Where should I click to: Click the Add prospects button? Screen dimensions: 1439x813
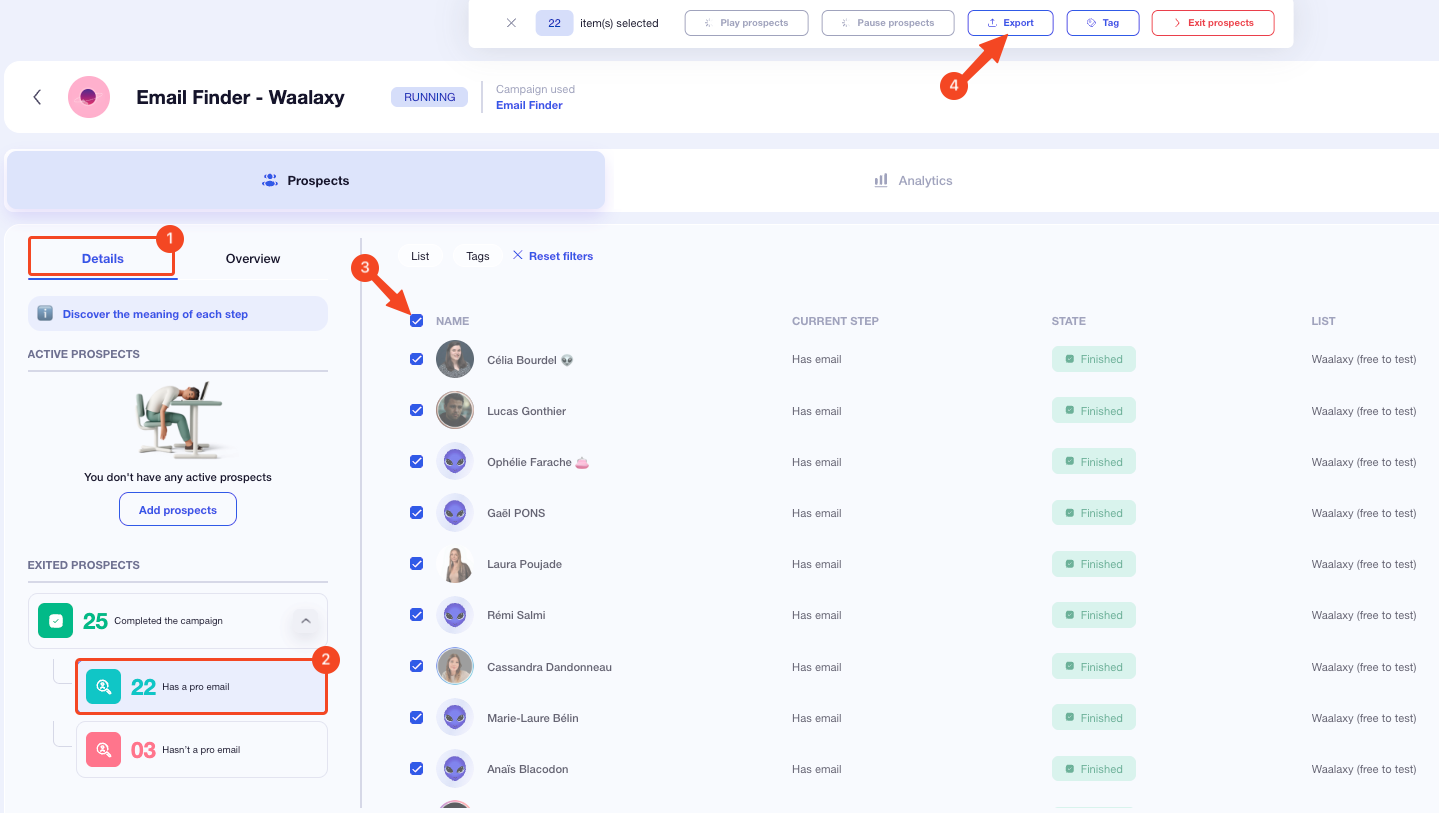[x=178, y=510]
